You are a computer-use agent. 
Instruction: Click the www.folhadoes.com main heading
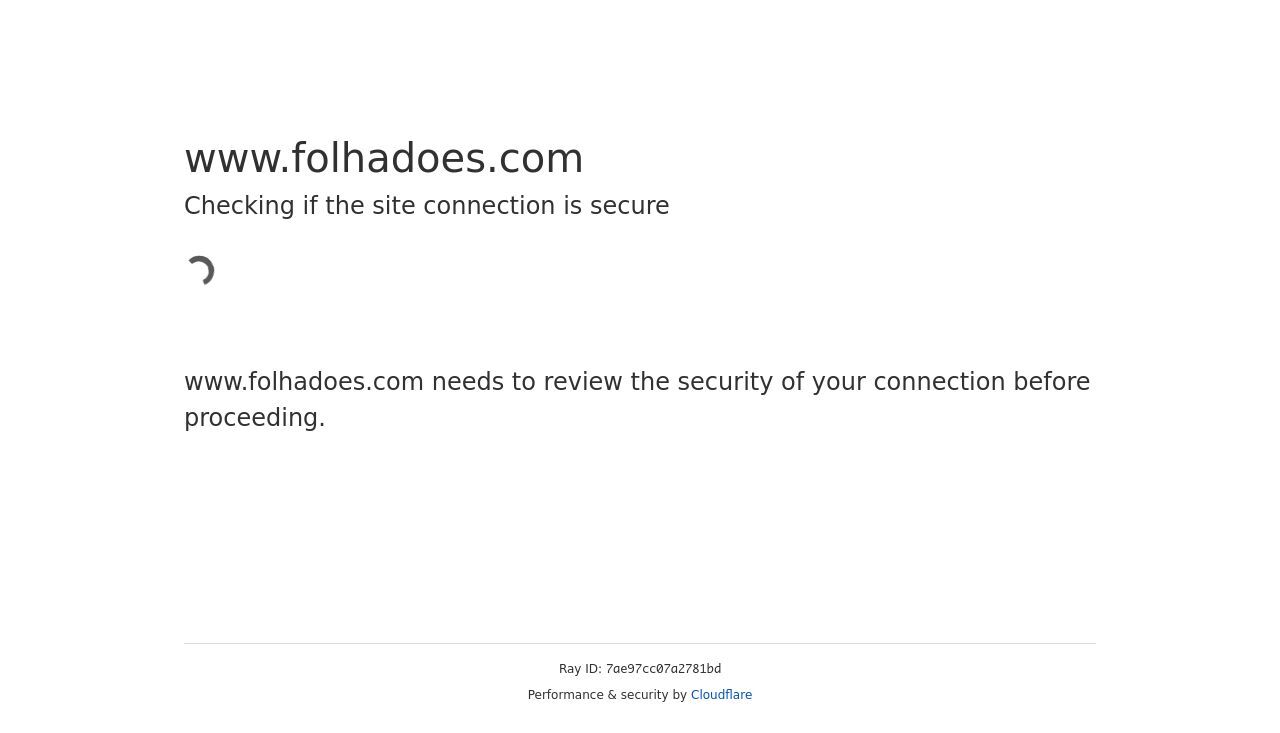[383, 159]
